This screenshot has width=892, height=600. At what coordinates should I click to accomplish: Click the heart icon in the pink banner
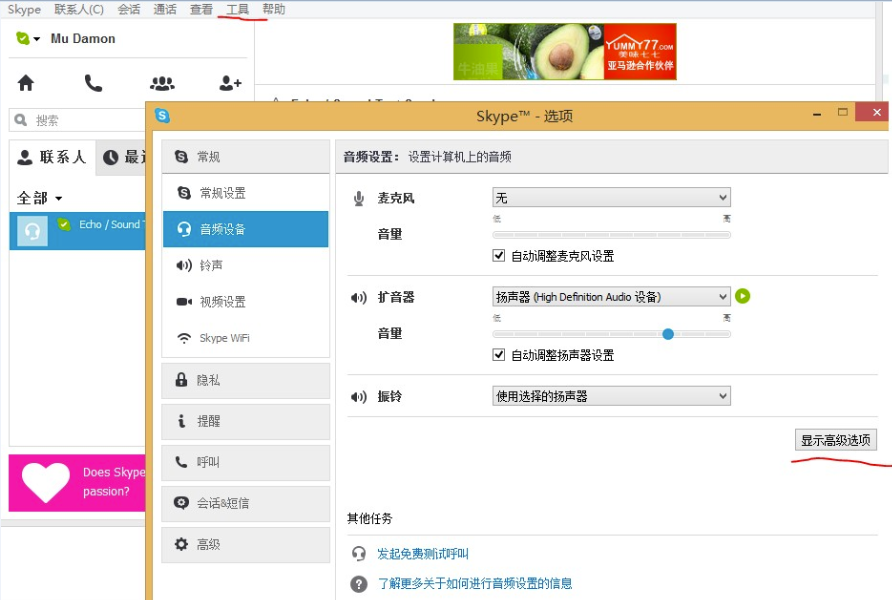coord(46,482)
